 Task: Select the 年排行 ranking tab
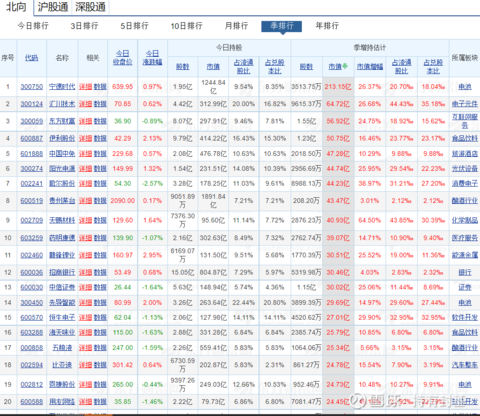[x=327, y=26]
